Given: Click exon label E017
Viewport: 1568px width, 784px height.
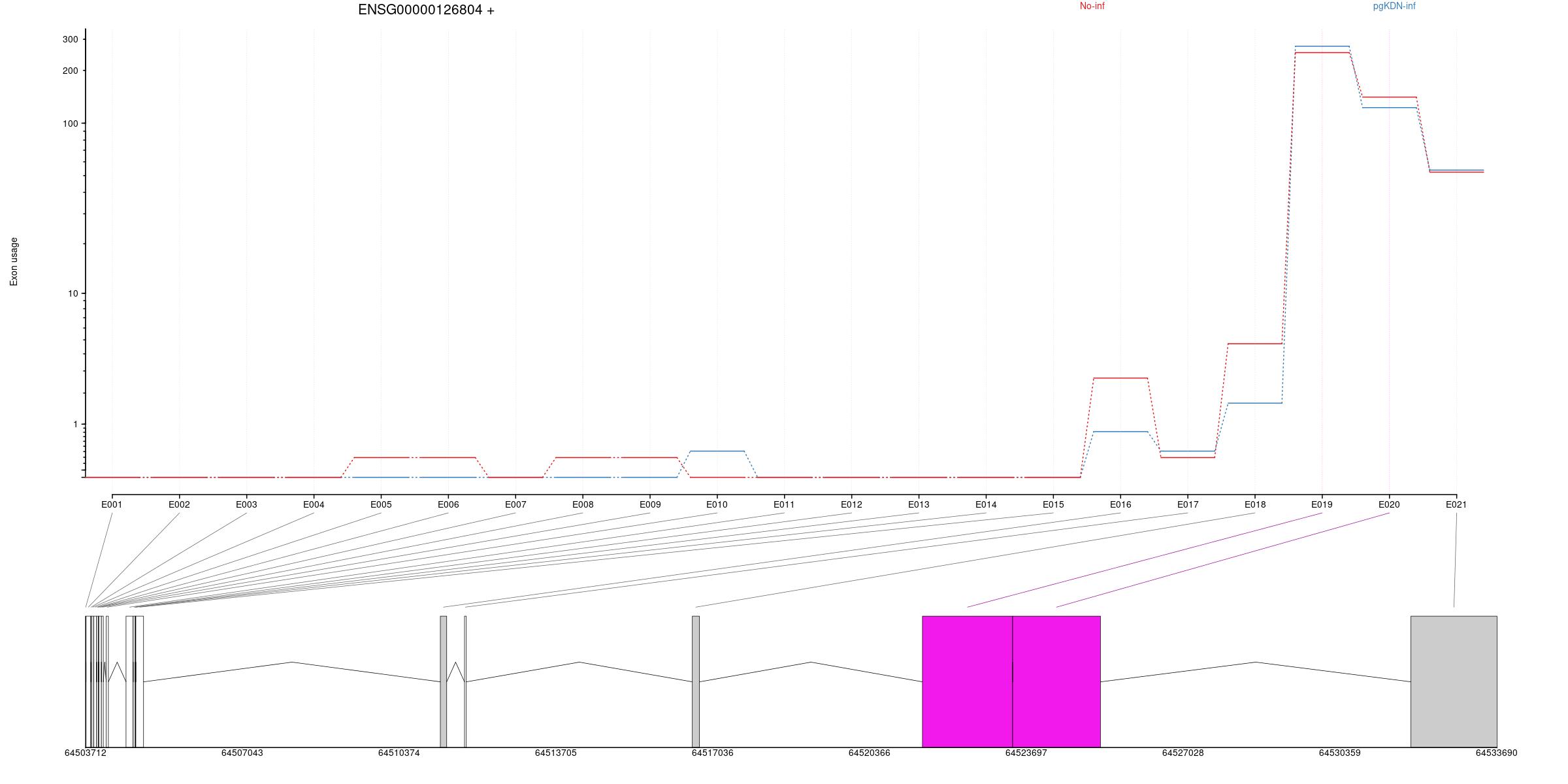Looking at the screenshot, I should [x=1188, y=504].
